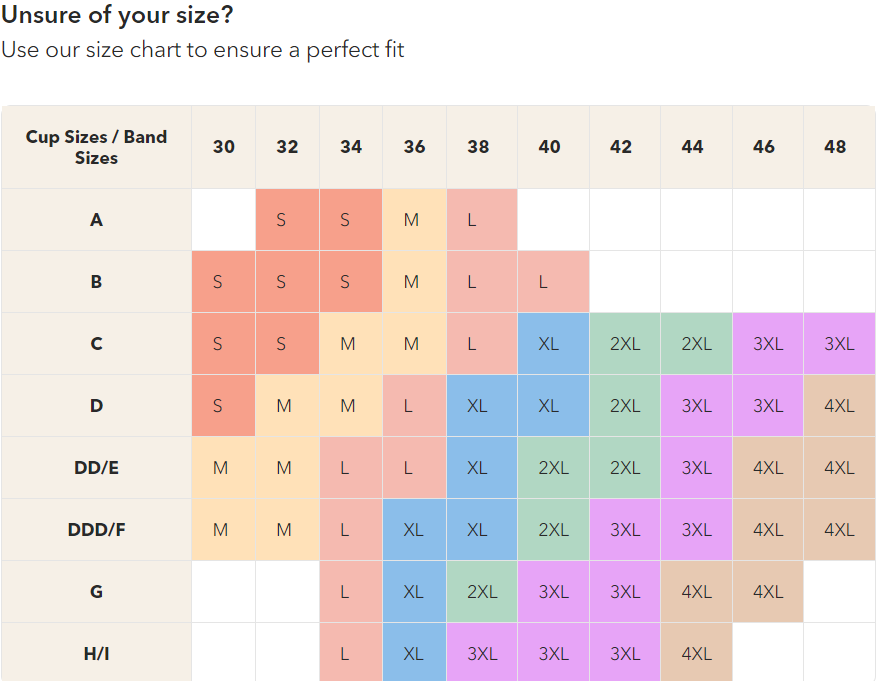885x681 pixels.
Task: Pick the L cell for cup G, band 34
Action: pyautogui.click(x=345, y=591)
